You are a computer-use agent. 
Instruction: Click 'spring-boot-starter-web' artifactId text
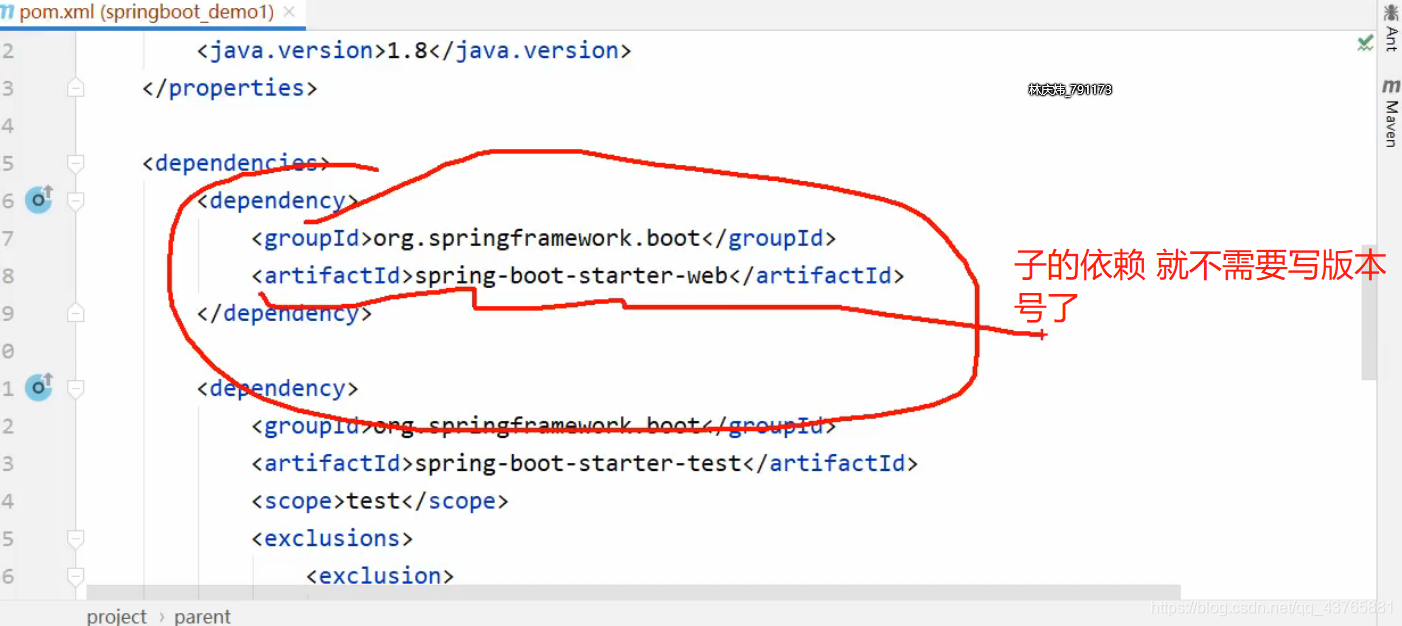(x=570, y=275)
